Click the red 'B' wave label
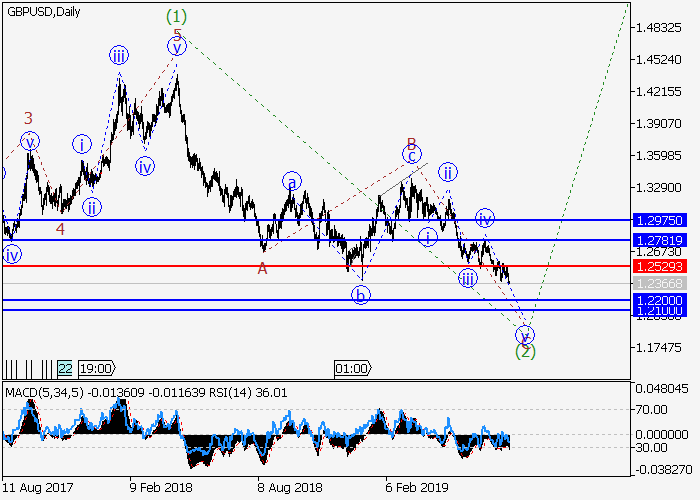Screen dimensions: 700x500 click(x=411, y=142)
